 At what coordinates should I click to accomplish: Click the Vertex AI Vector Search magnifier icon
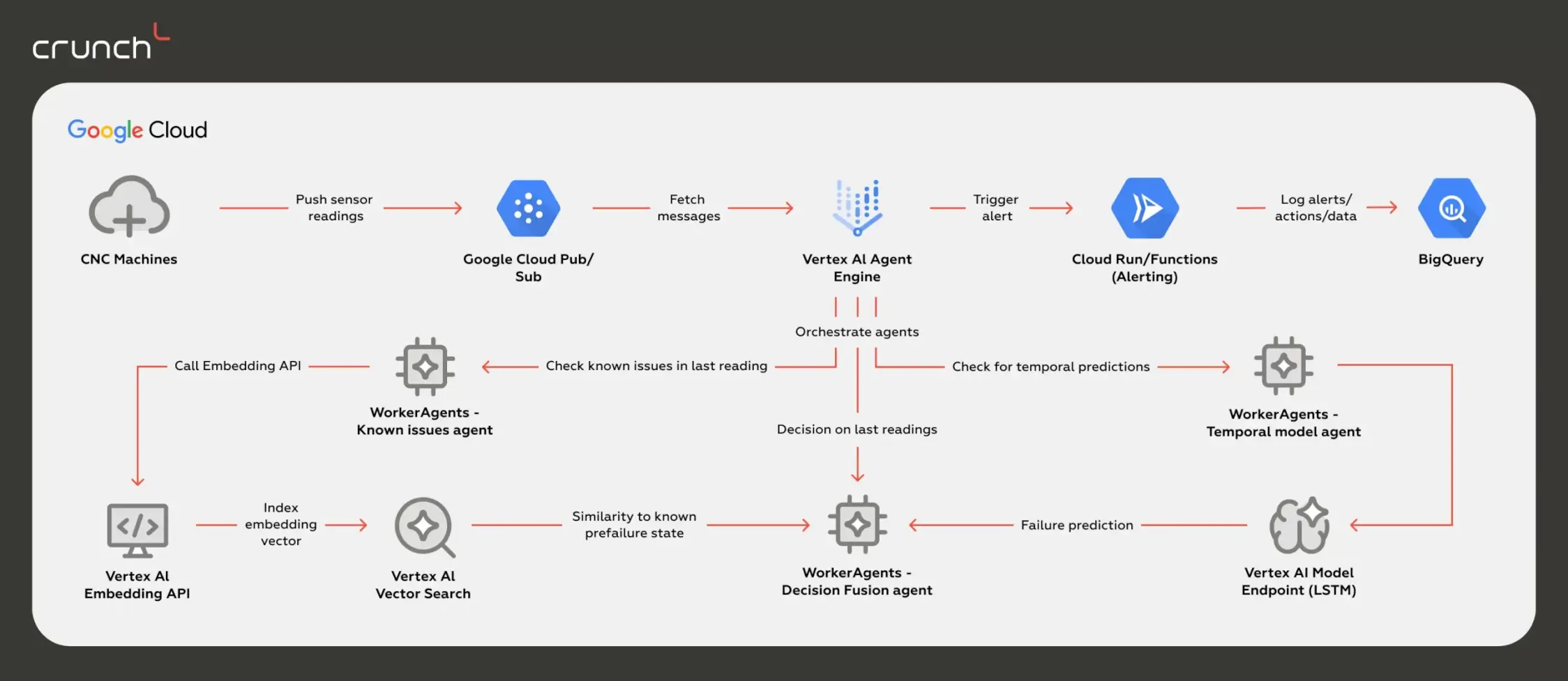[425, 527]
